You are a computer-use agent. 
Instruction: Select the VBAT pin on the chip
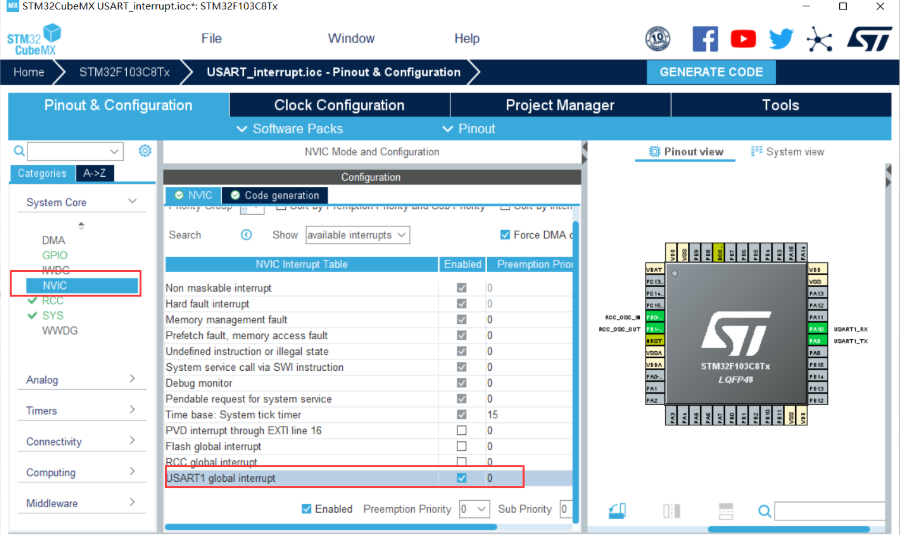point(654,269)
